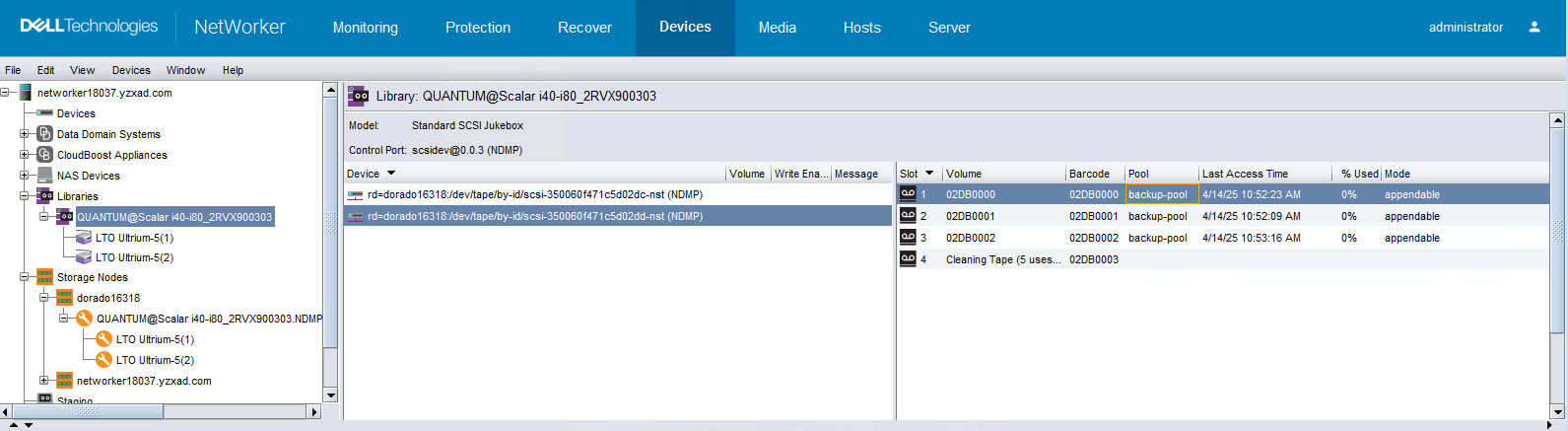Open the File menu
1568x431 pixels.
coord(13,70)
